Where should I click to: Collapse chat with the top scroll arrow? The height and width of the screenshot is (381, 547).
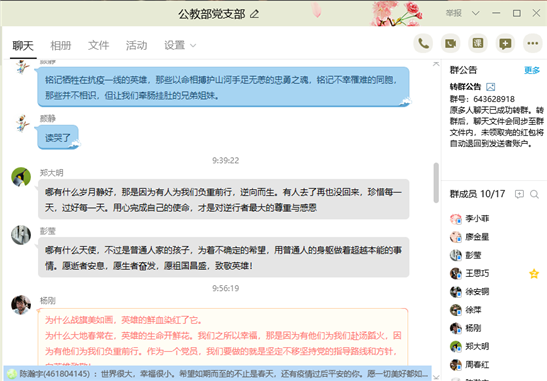(x=436, y=64)
